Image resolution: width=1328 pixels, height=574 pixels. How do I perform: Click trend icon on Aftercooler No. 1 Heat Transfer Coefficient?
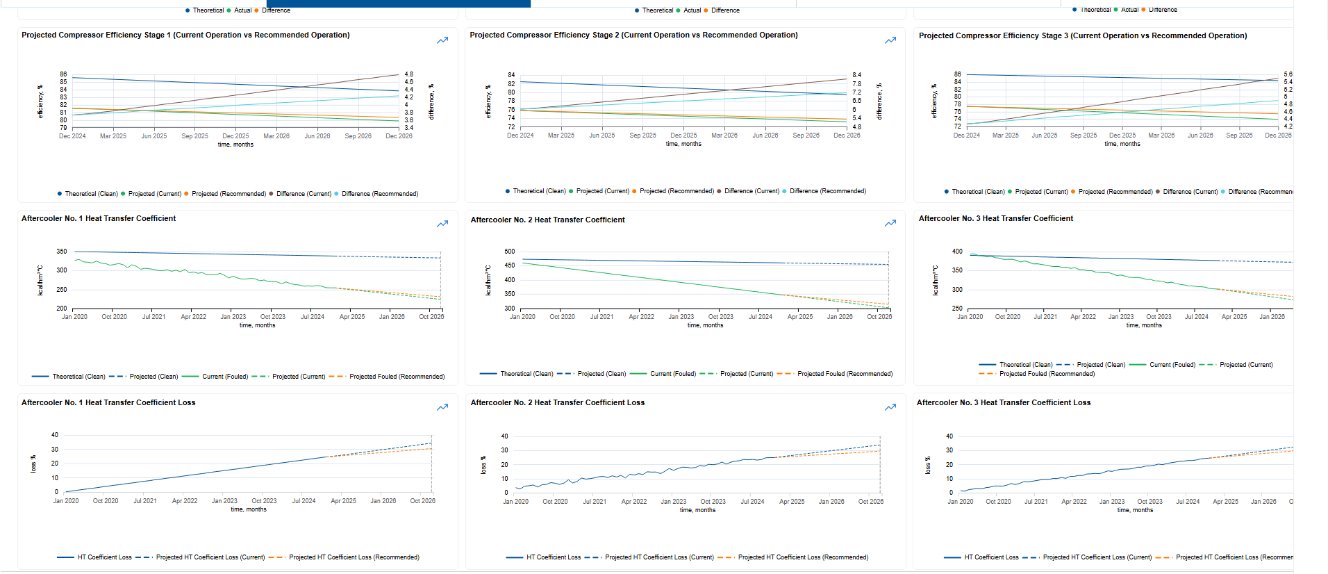[x=442, y=224]
